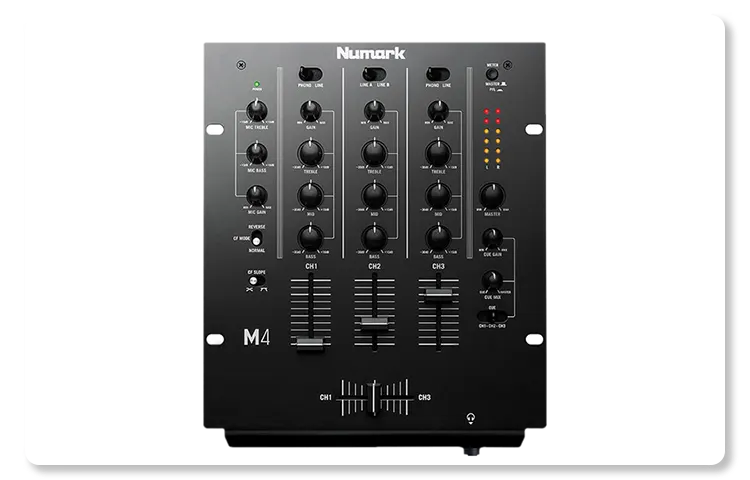Click the CH3 channel fader handle
Screen dimensions: 750x480
tap(439, 293)
